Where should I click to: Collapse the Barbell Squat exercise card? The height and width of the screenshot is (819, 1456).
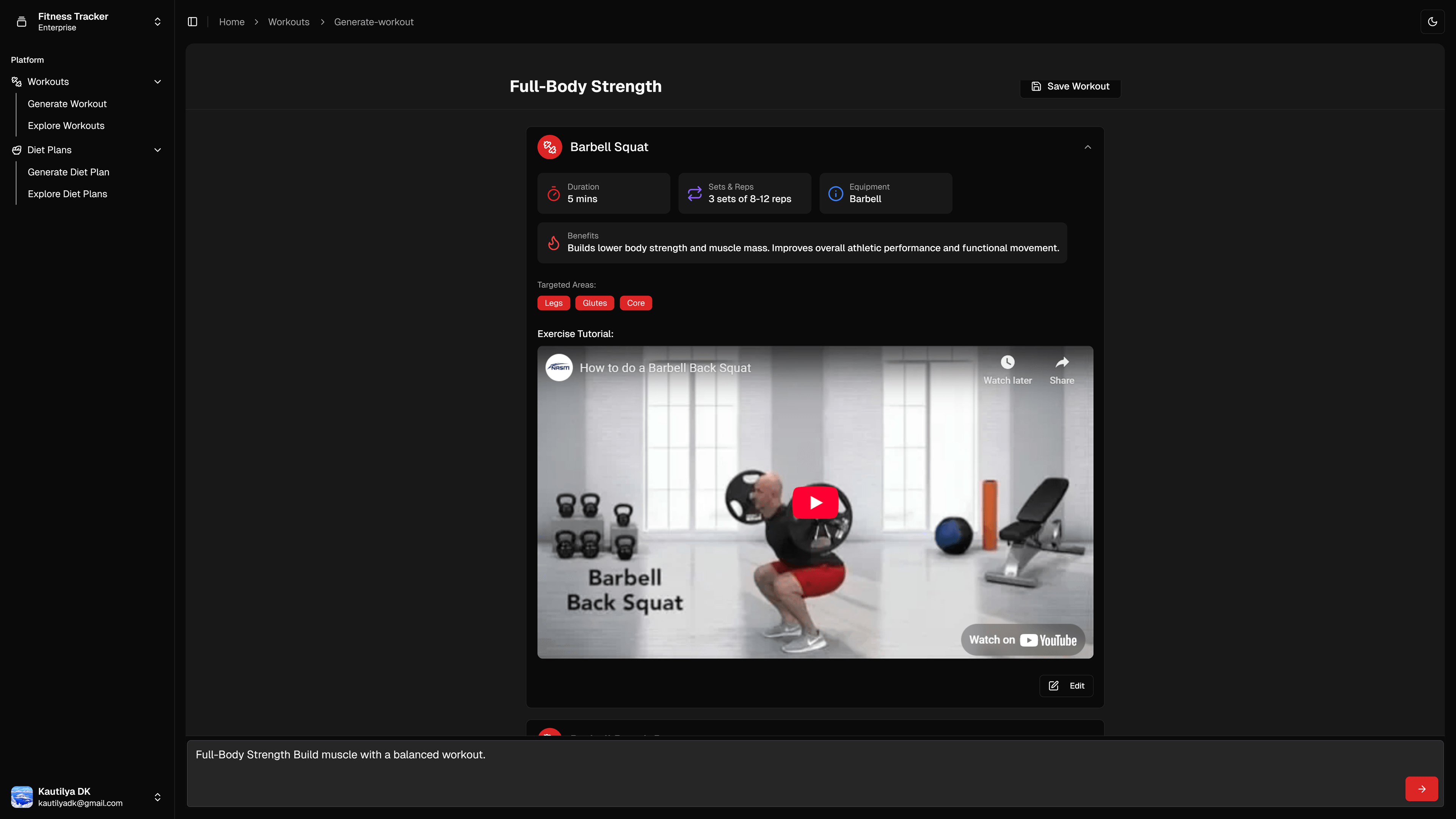pos(1087,147)
